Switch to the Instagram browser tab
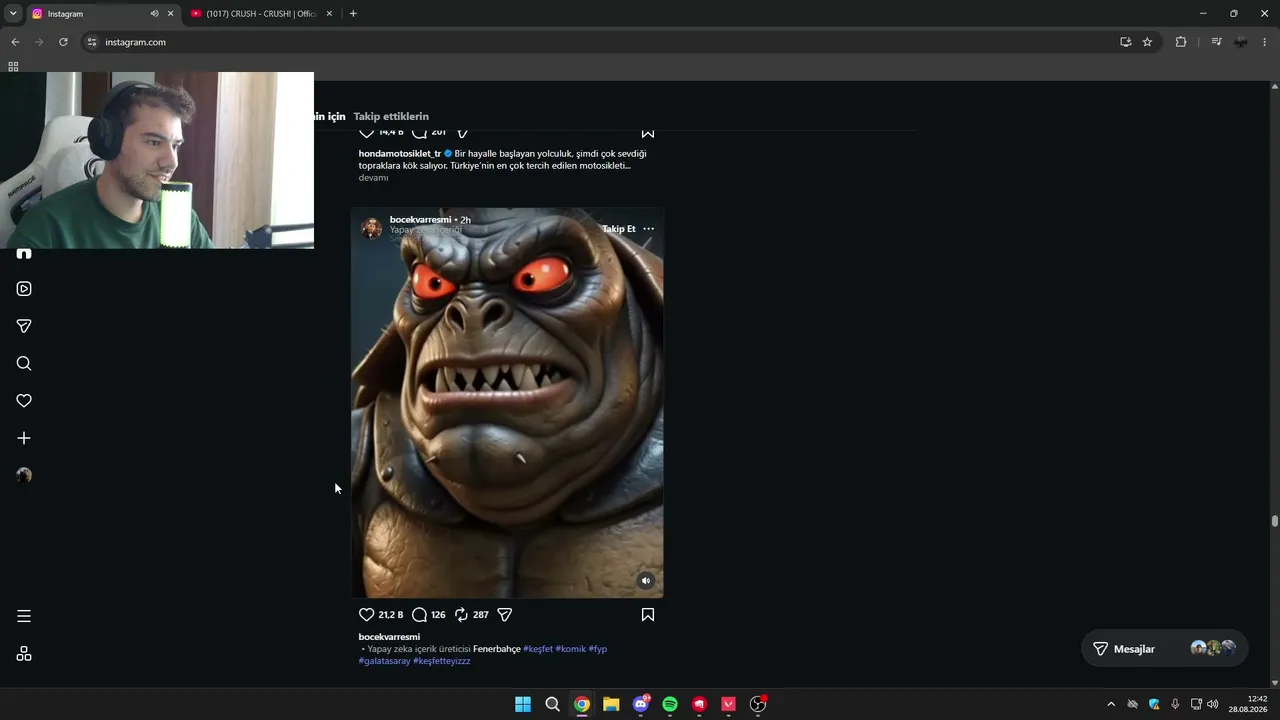This screenshot has height=720, width=1280. 102,14
